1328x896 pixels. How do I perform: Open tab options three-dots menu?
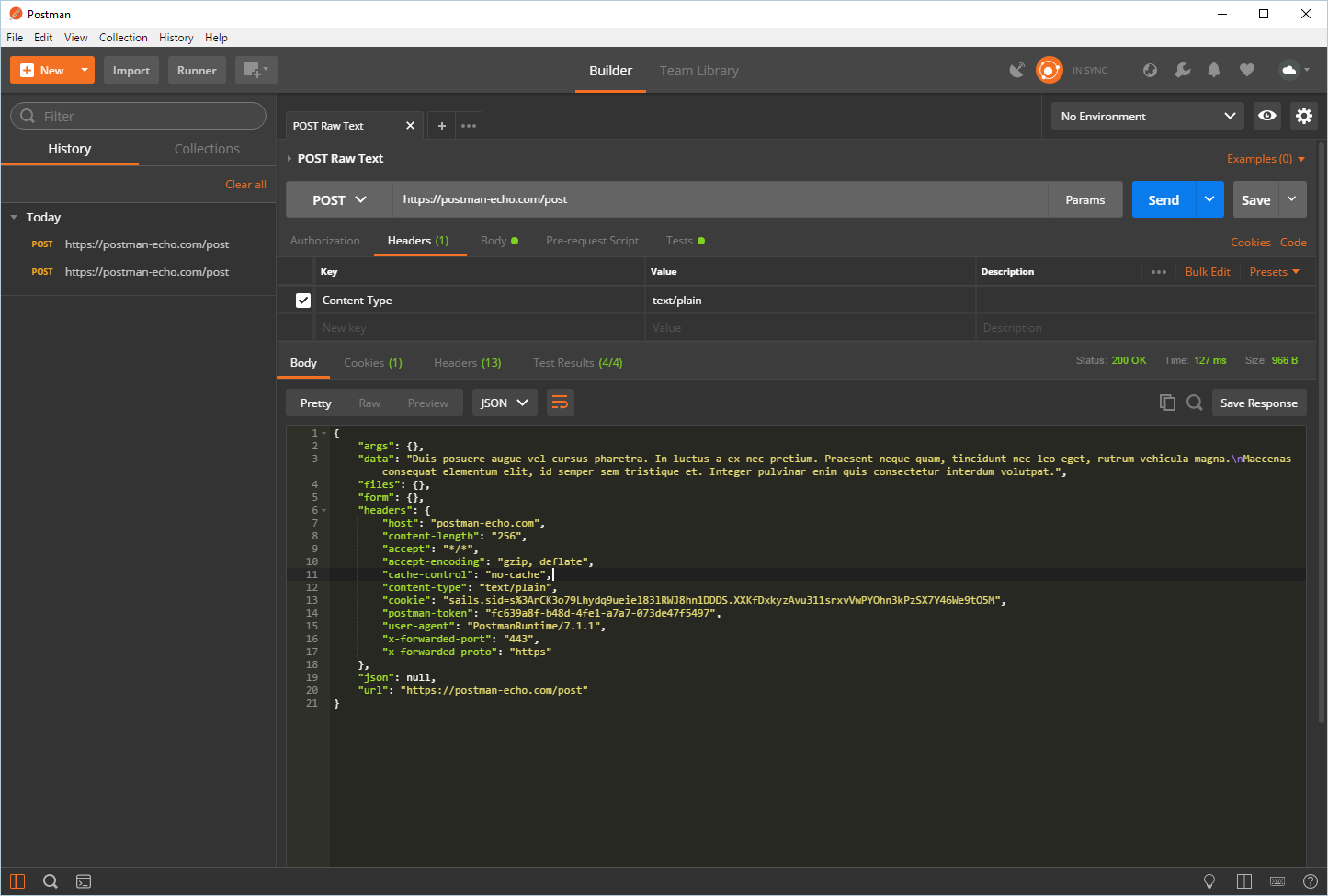point(469,126)
